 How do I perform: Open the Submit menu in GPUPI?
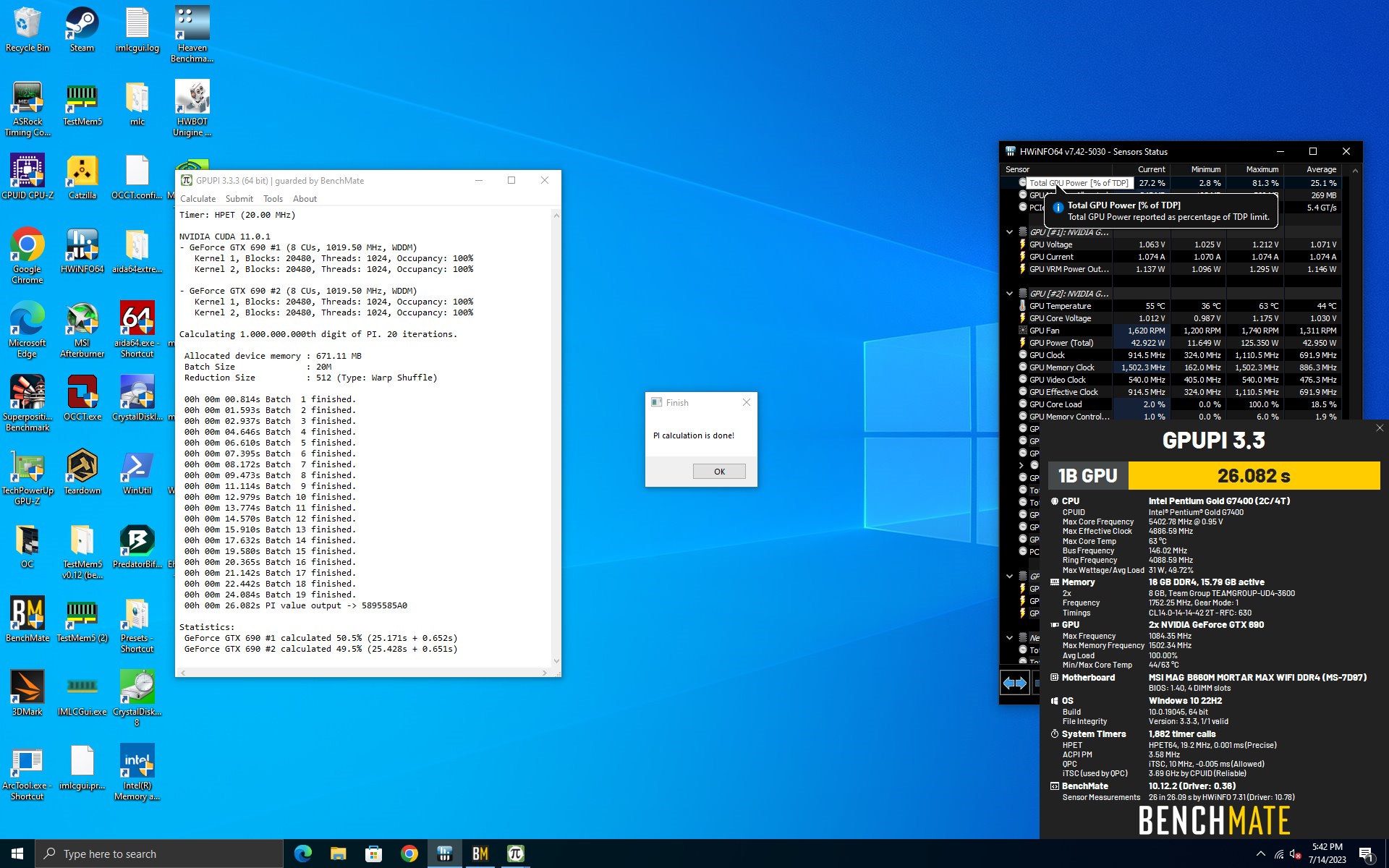239,199
